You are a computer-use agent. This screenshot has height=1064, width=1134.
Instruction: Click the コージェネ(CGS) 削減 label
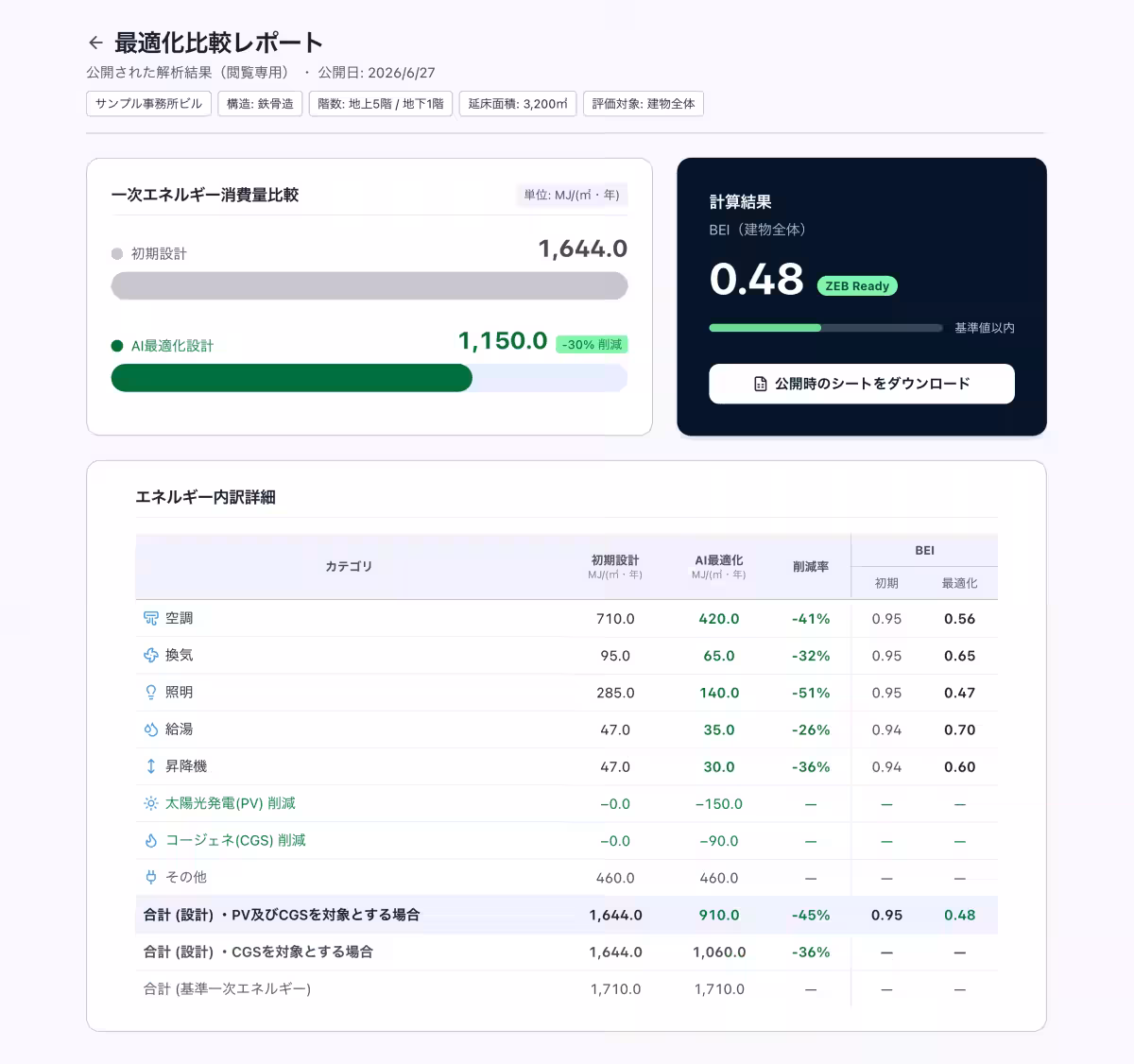click(235, 840)
